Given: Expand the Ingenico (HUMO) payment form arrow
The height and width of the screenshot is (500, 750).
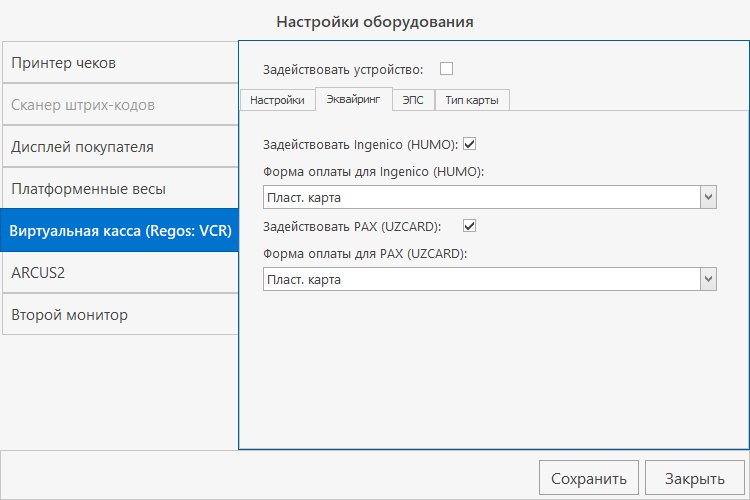Looking at the screenshot, I should 708,198.
